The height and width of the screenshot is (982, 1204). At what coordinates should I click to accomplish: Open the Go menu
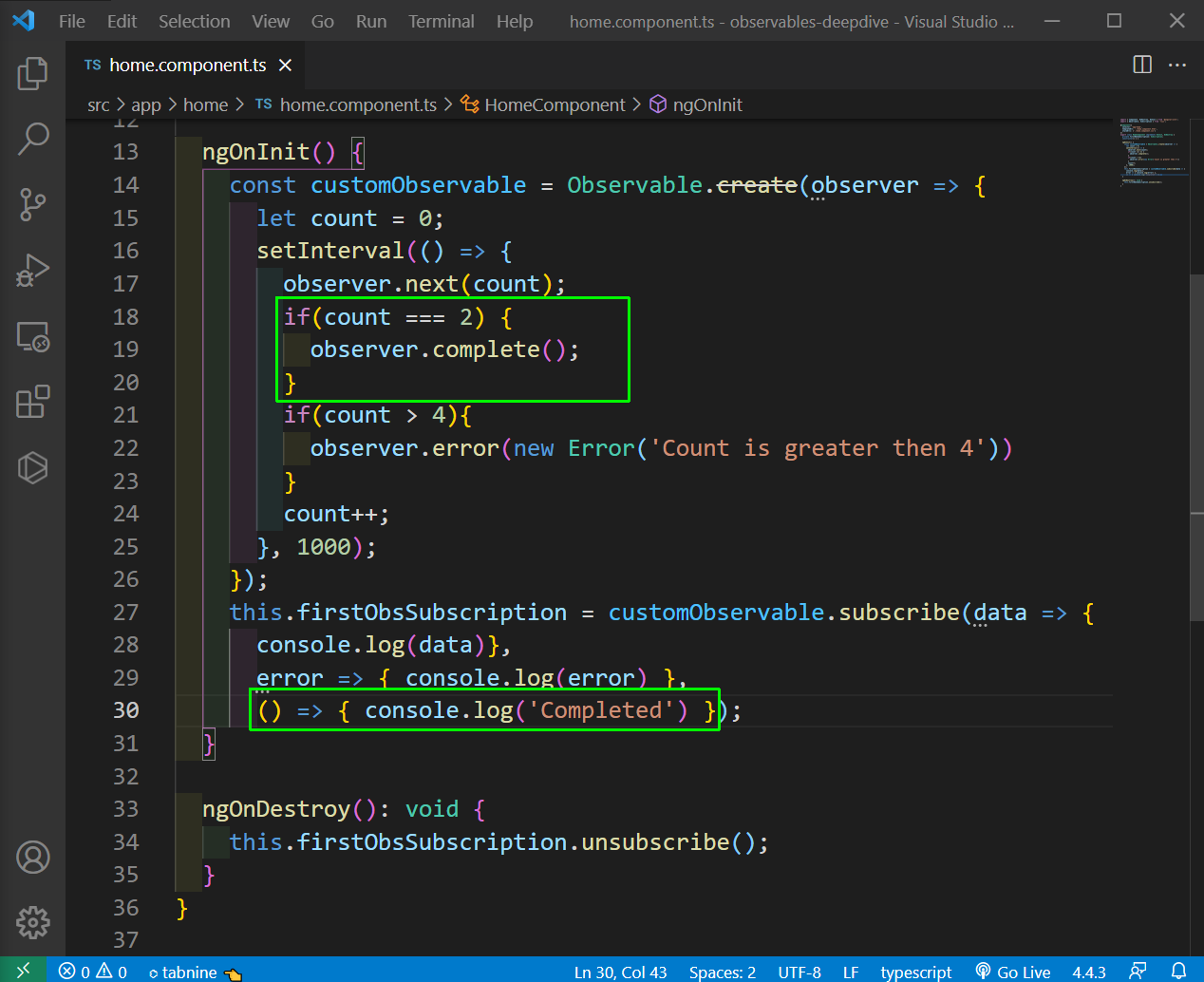point(323,21)
